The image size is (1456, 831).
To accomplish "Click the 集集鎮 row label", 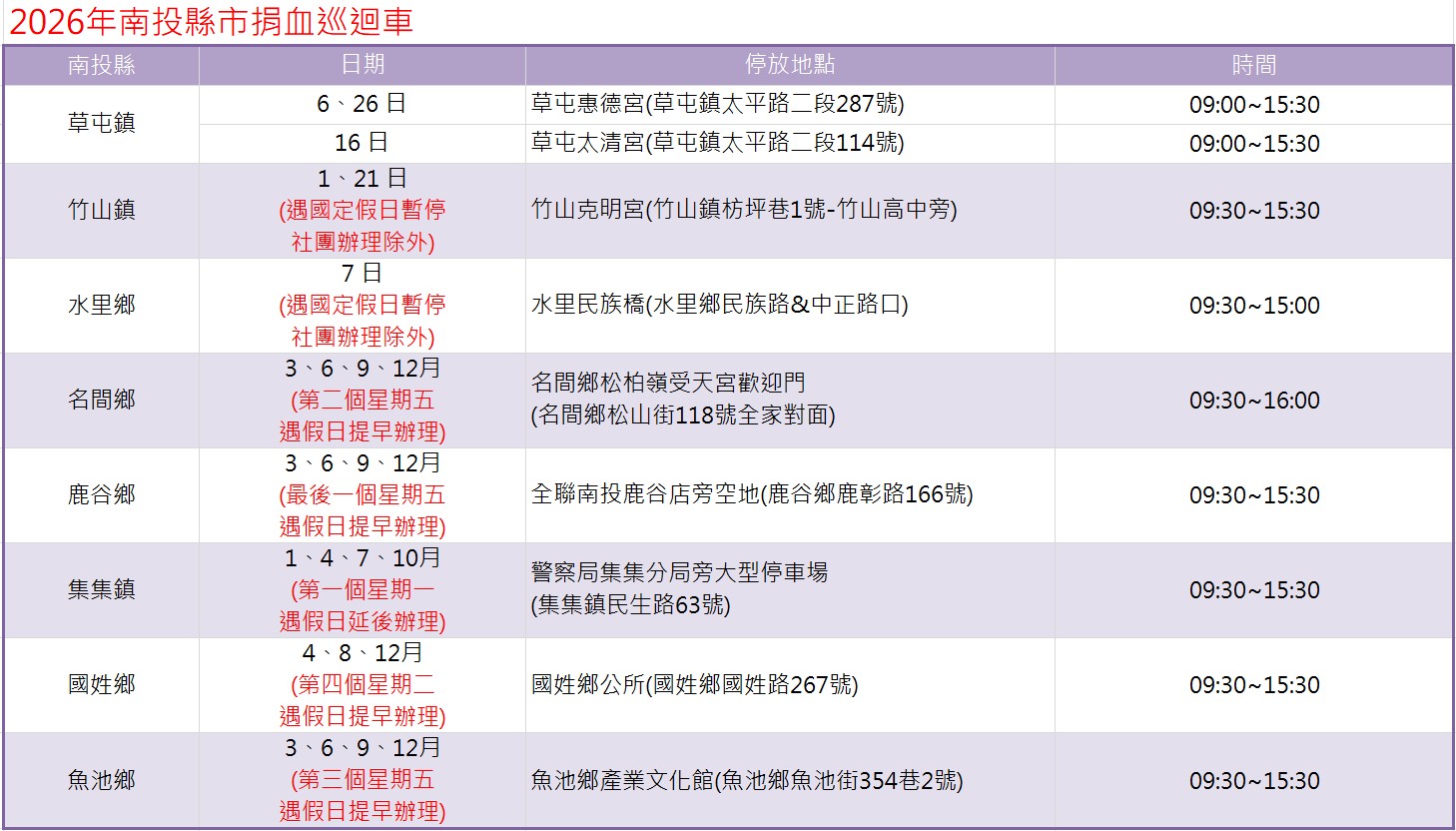I will pyautogui.click(x=103, y=590).
